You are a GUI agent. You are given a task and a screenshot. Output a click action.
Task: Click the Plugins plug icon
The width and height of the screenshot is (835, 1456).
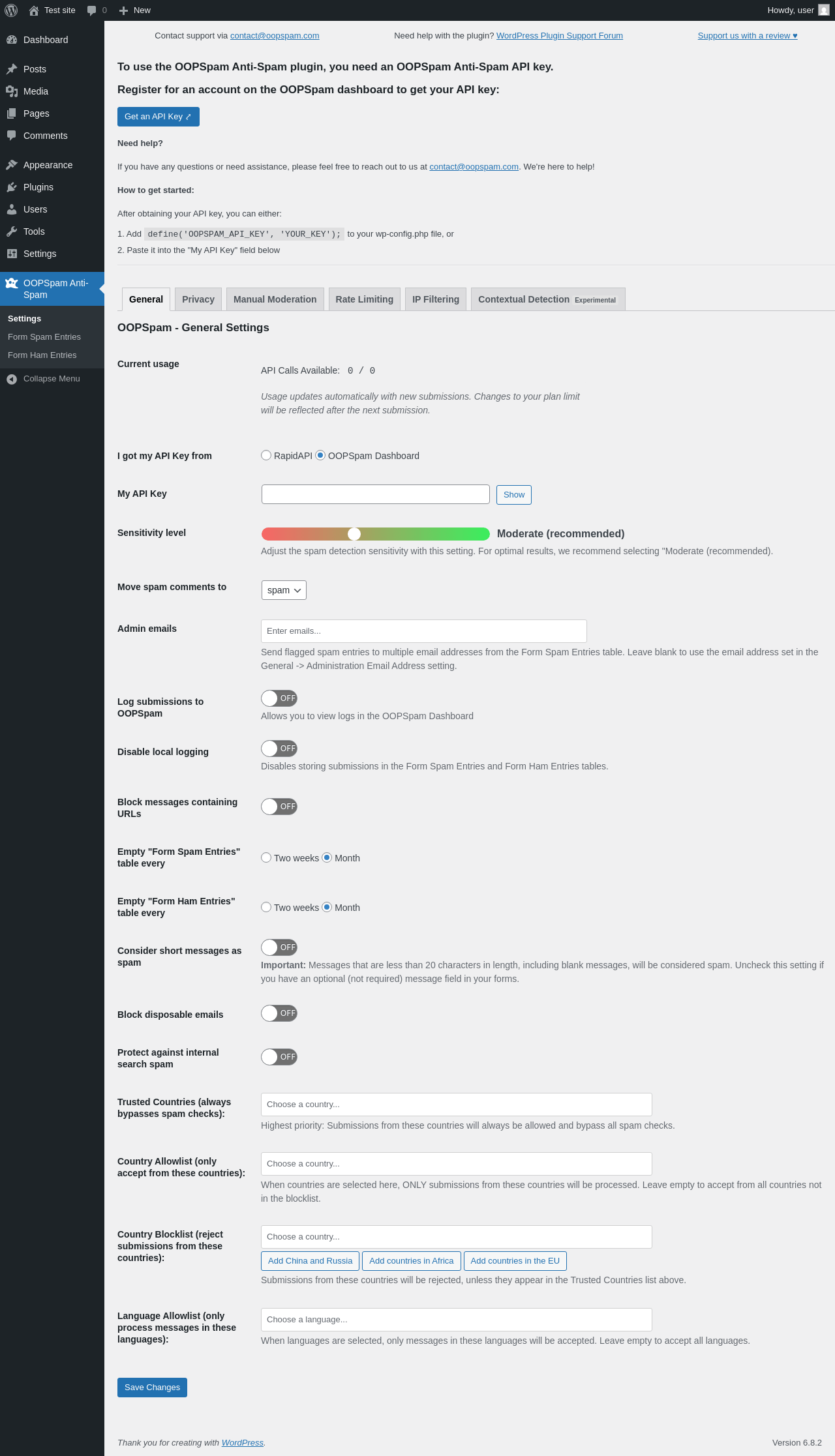coord(12,187)
